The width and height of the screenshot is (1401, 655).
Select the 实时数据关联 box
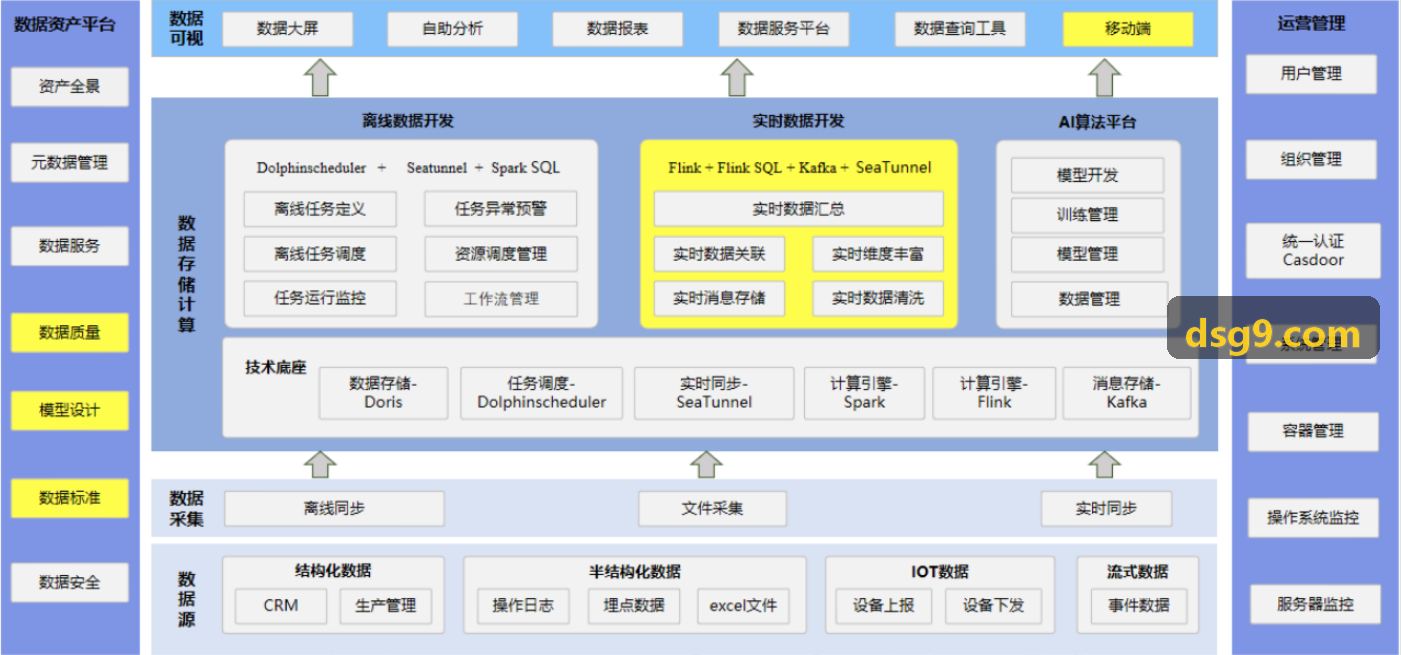[719, 254]
